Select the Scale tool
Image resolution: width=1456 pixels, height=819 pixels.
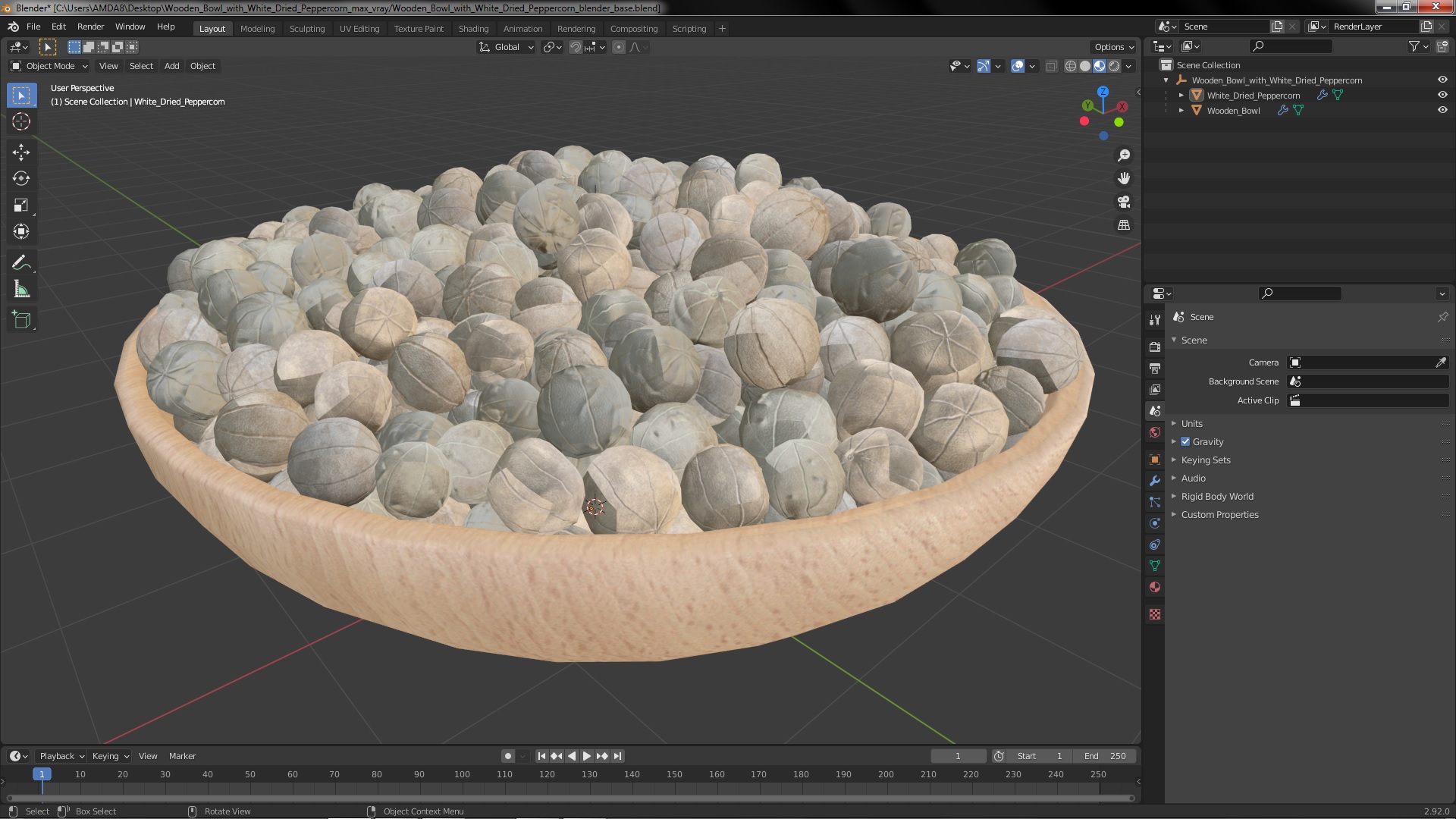(x=21, y=206)
